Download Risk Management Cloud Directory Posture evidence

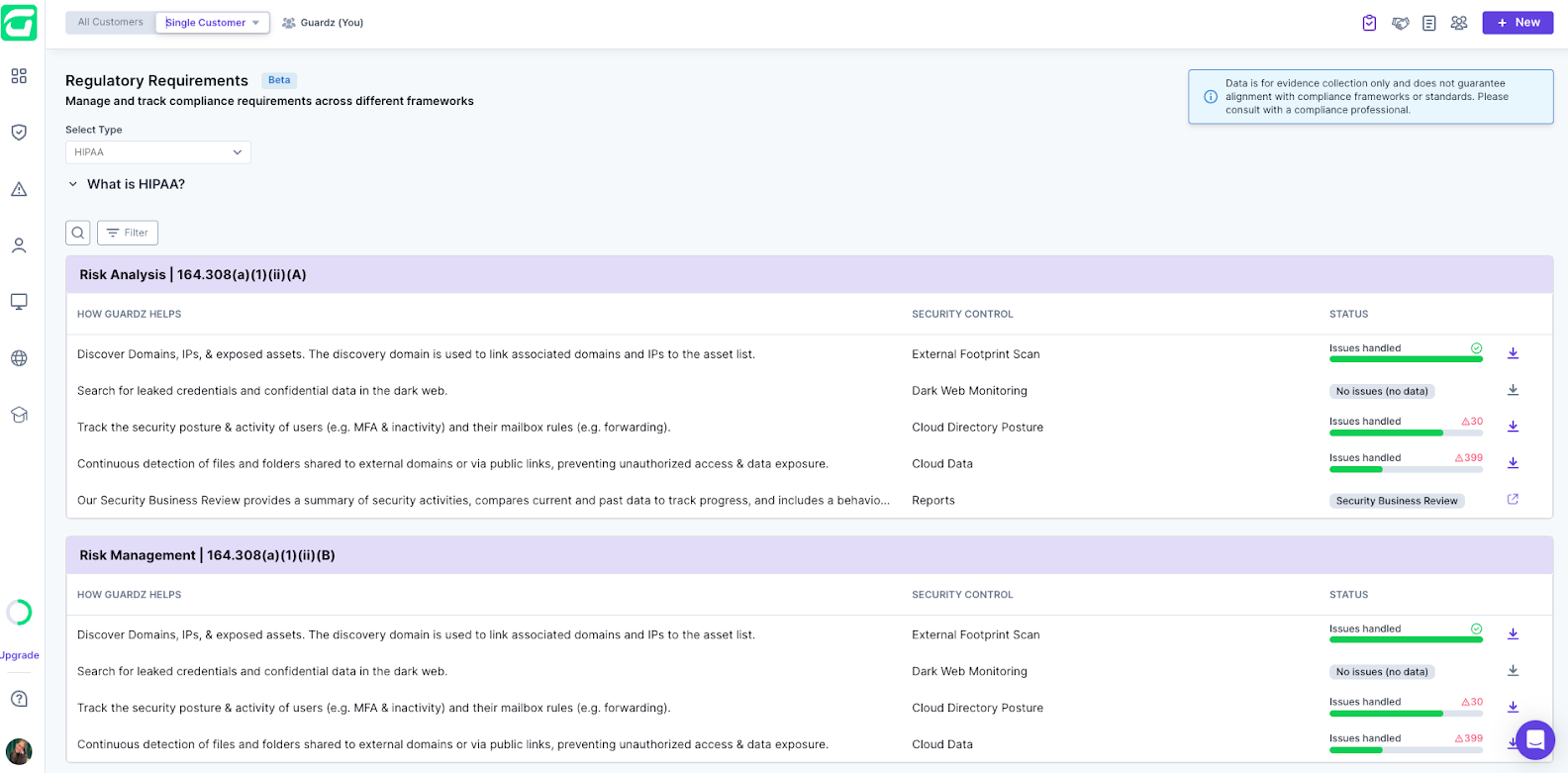pos(1513,708)
